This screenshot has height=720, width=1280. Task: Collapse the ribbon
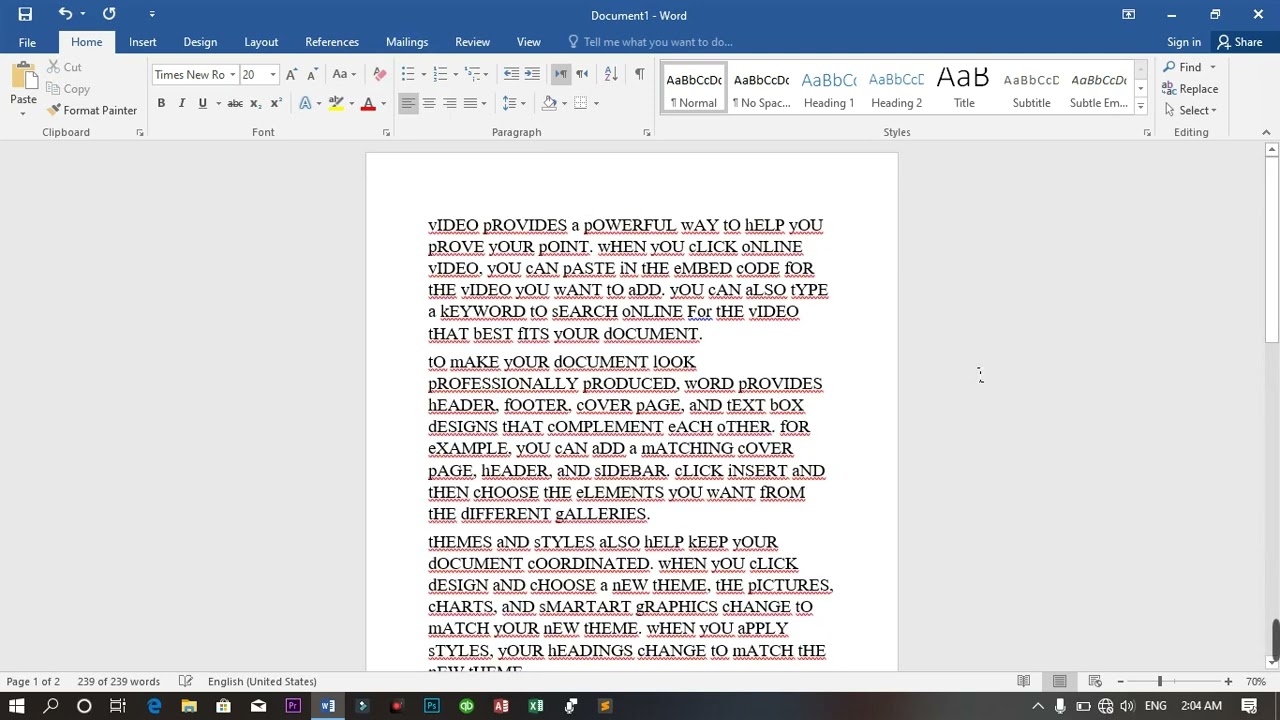[x=1265, y=132]
